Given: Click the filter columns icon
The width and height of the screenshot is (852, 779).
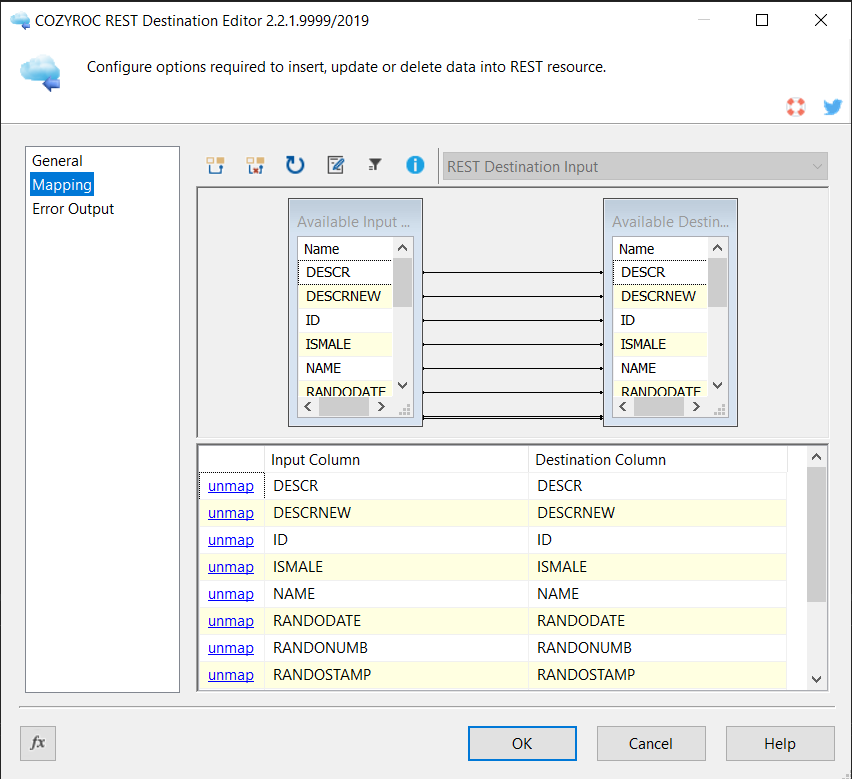Looking at the screenshot, I should pos(375,166).
